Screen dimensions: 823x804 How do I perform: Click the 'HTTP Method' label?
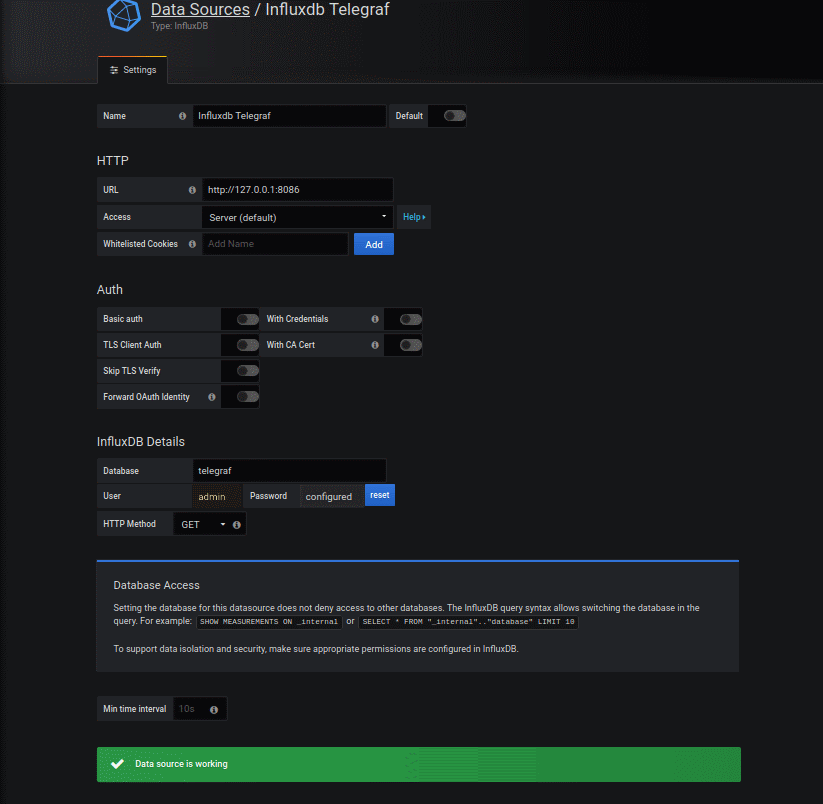pos(129,524)
